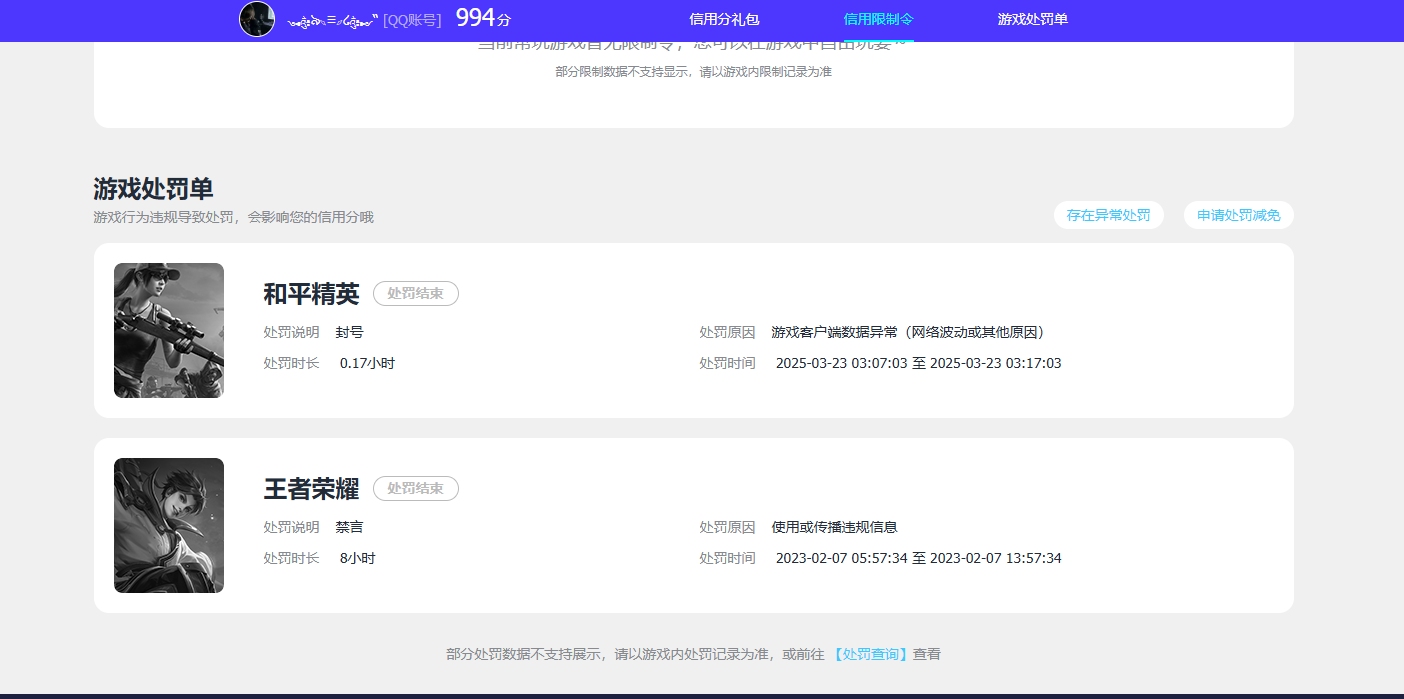Image resolution: width=1404 pixels, height=699 pixels.
Task: Click the 2023-02-07 punishment time range
Action: click(x=918, y=558)
